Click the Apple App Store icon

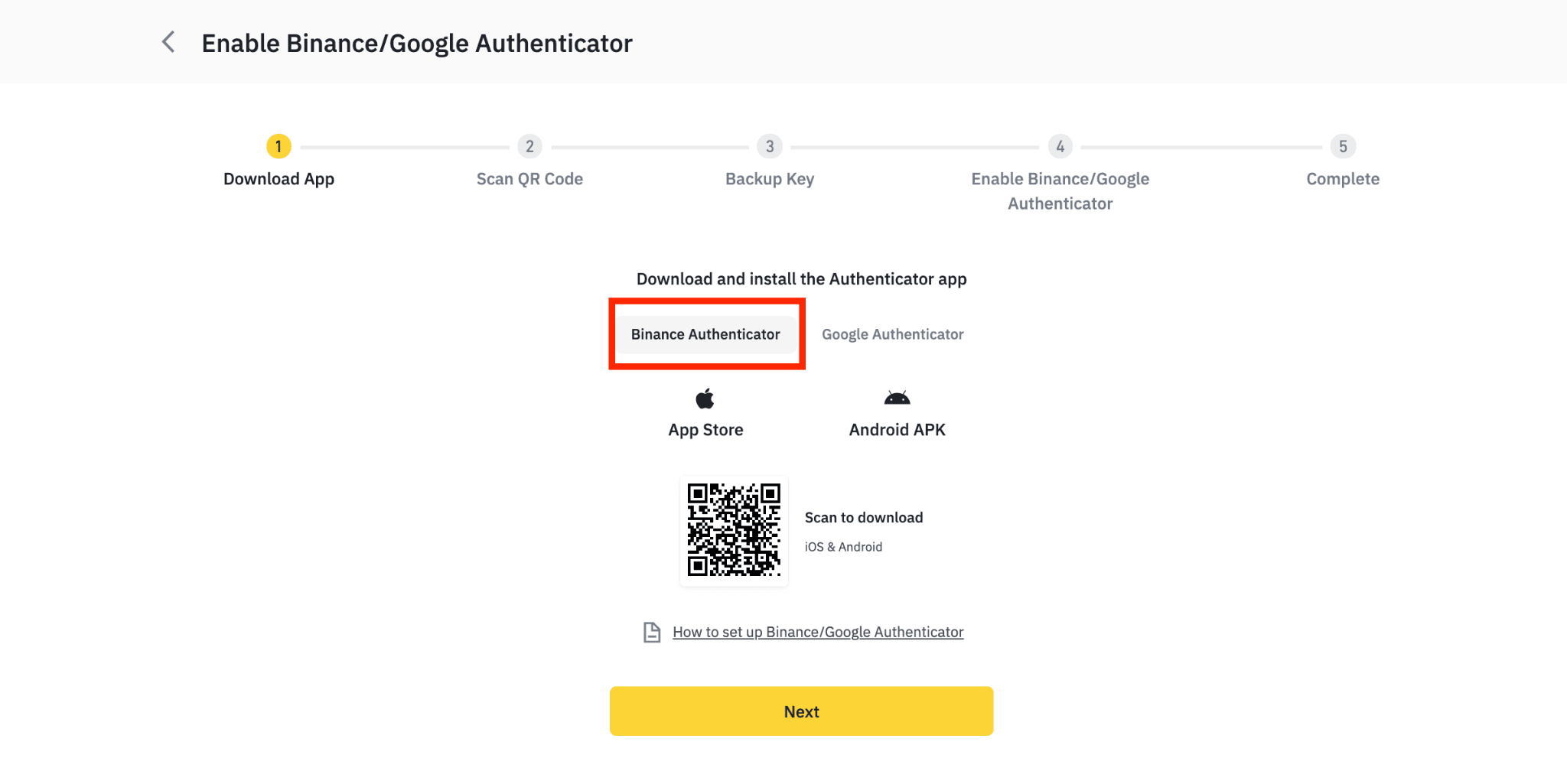(x=705, y=399)
